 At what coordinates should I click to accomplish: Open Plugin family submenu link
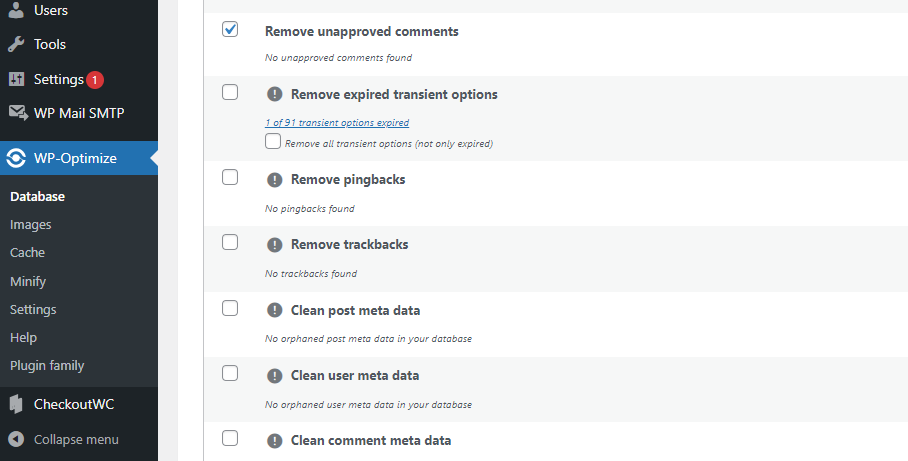(x=47, y=365)
